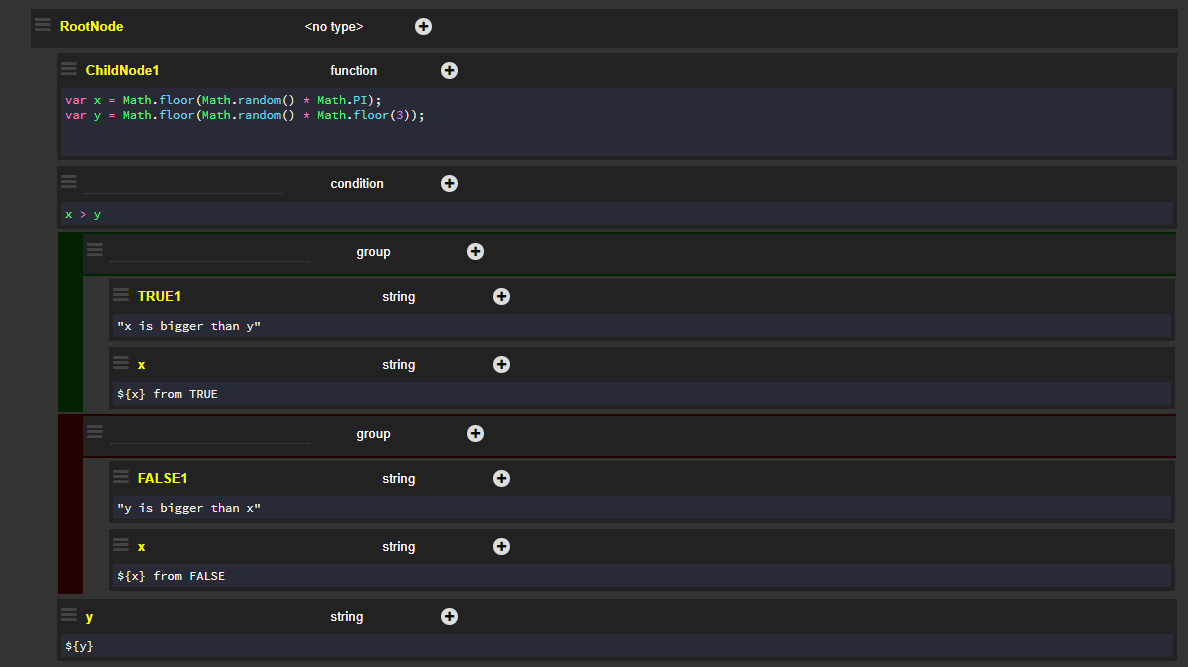
Task: Click the plus icon next to TRUE1
Action: pos(501,296)
